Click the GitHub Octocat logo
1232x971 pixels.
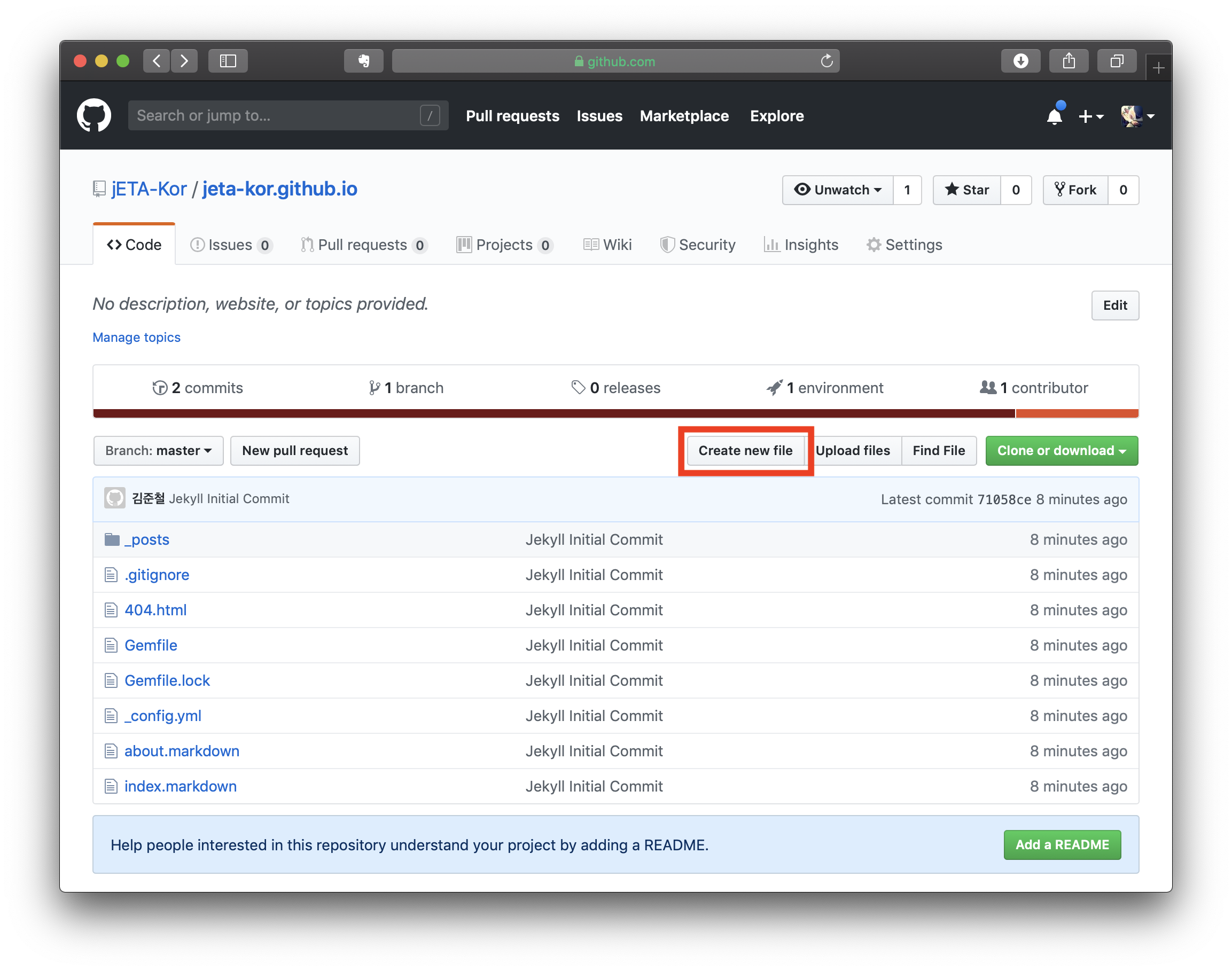(94, 115)
